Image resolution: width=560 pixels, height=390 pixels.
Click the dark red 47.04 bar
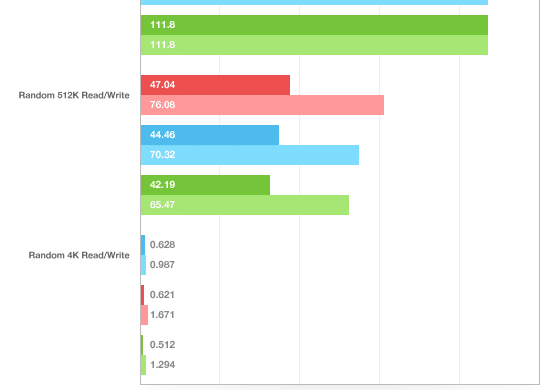click(215, 85)
